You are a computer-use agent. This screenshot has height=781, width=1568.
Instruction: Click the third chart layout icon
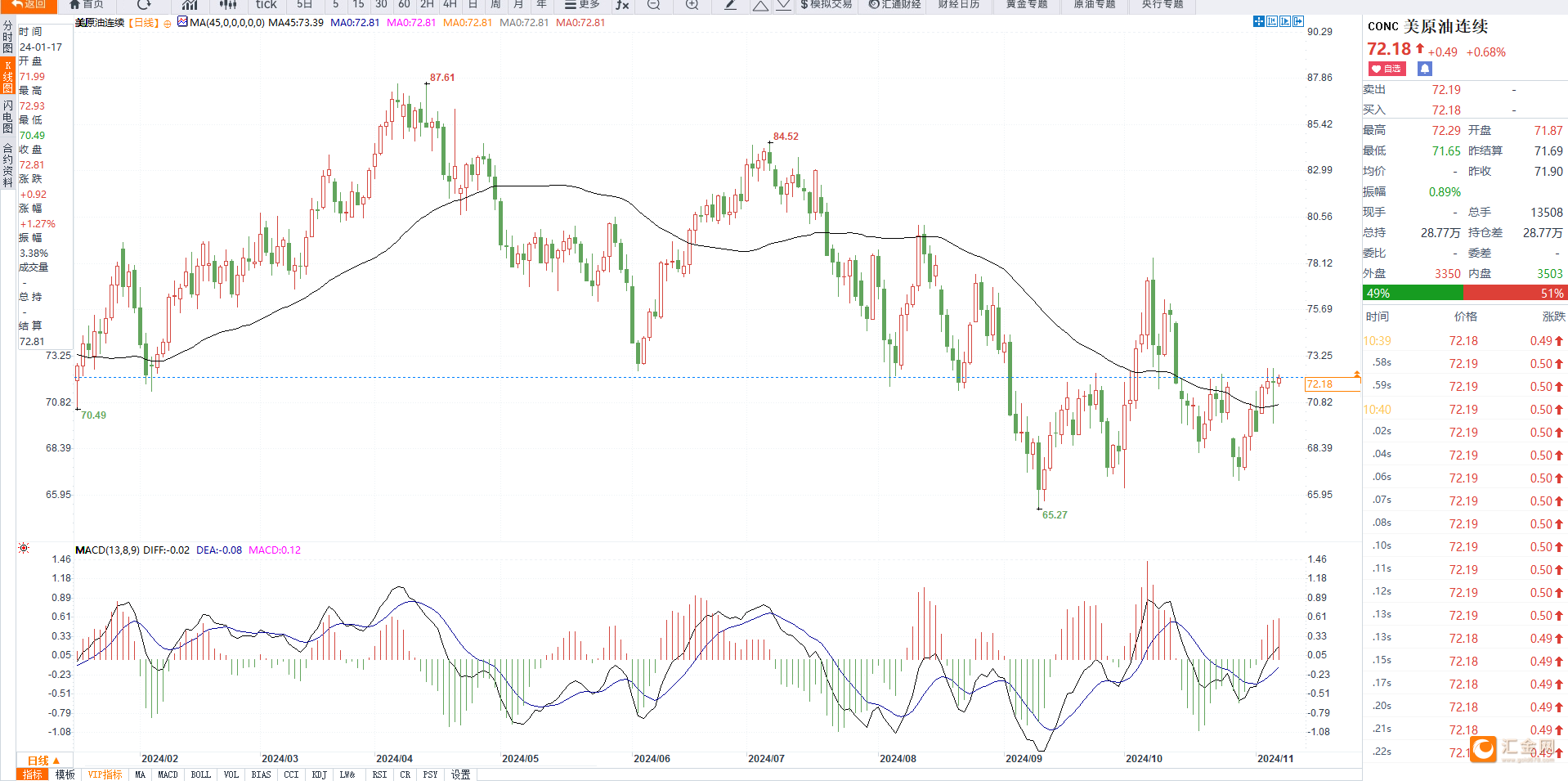pyautogui.click(x=1285, y=21)
